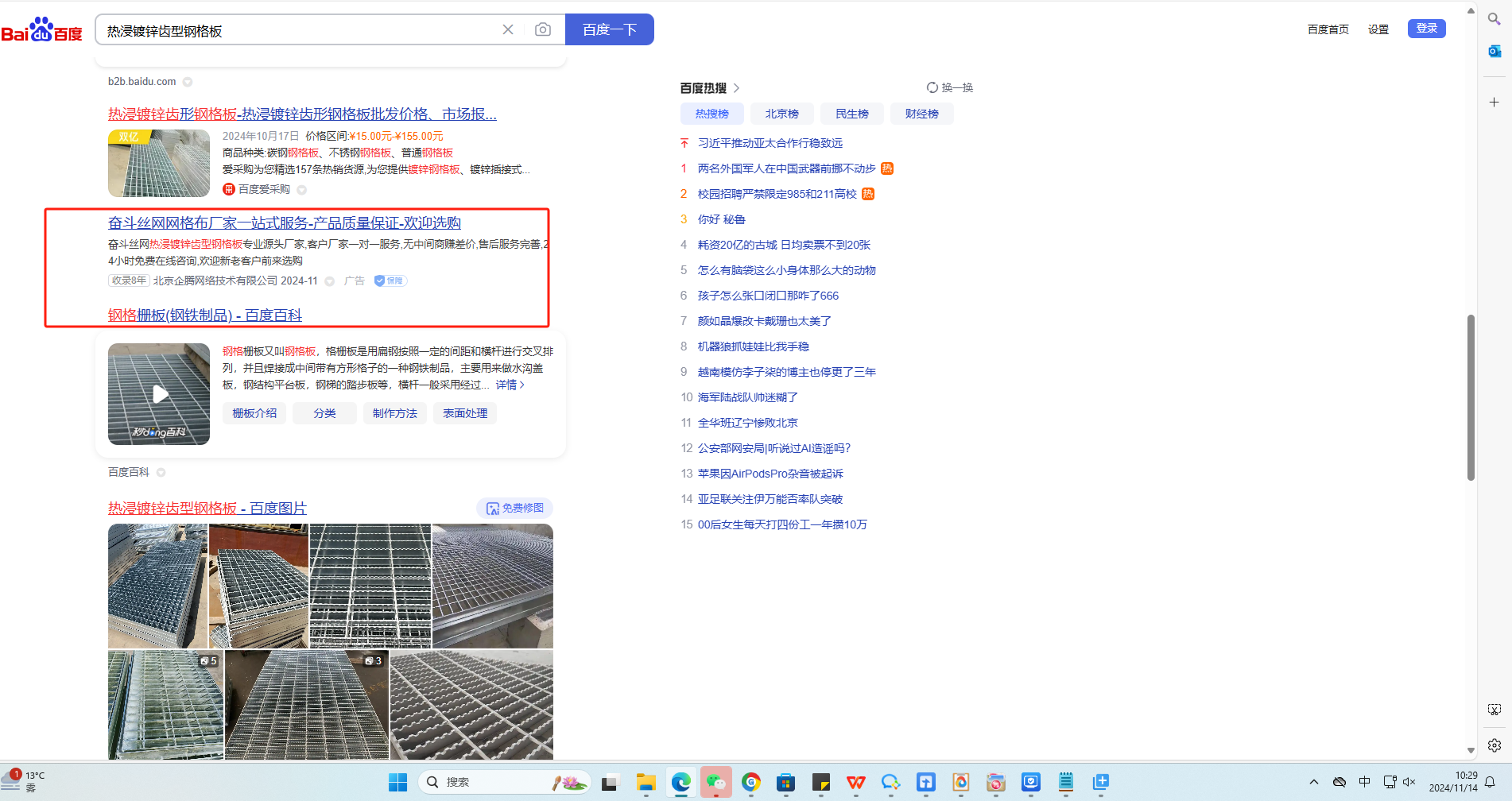Open the Edge sidebar search icon
1512x801 pixels.
(1495, 19)
